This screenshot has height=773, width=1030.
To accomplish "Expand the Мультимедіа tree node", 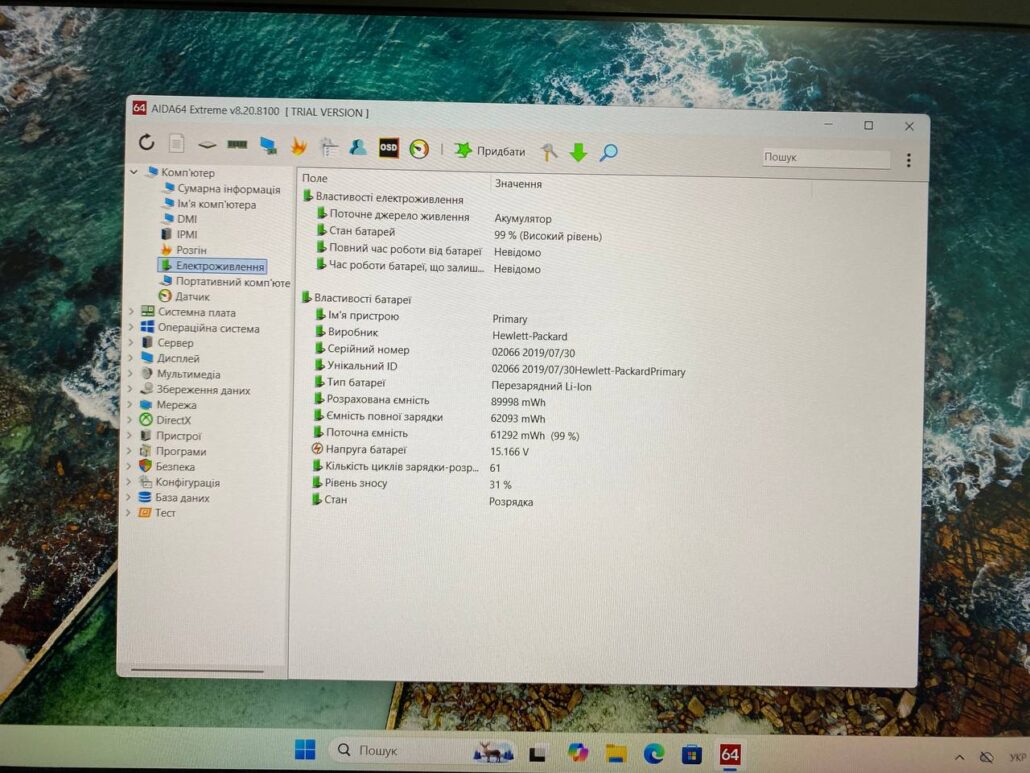I will click(x=130, y=374).
